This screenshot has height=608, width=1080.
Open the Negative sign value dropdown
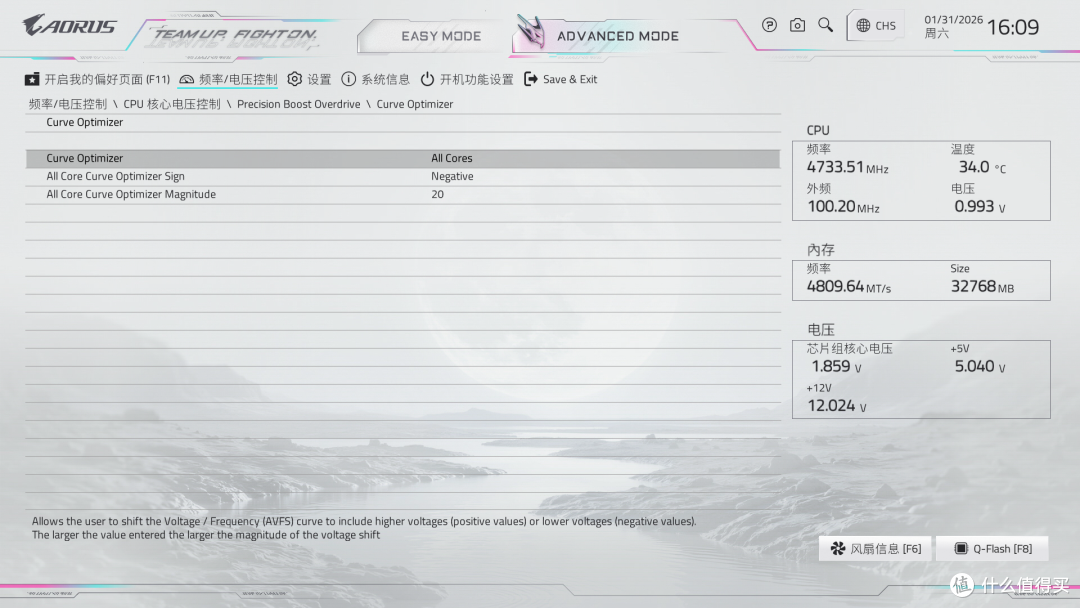click(452, 176)
